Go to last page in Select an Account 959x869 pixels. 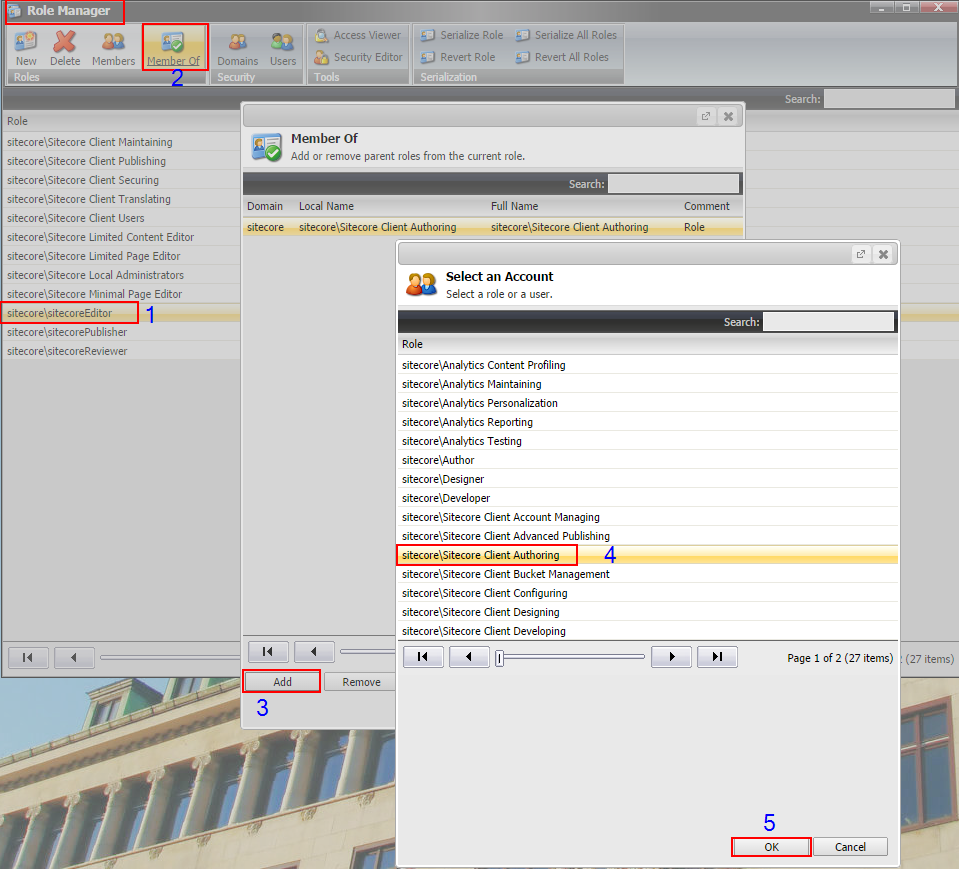[717, 657]
